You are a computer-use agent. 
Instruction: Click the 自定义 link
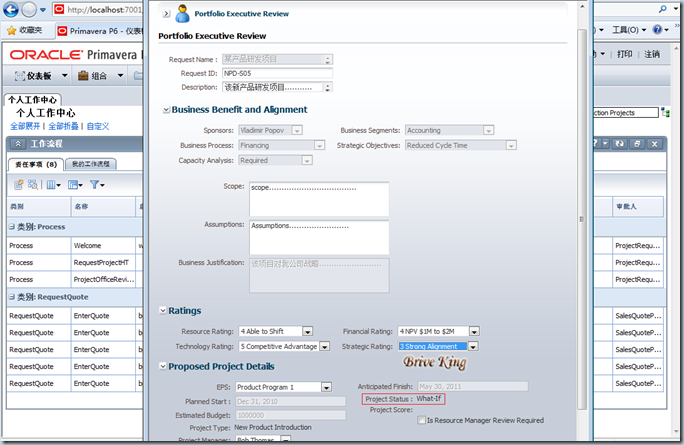[98, 127]
